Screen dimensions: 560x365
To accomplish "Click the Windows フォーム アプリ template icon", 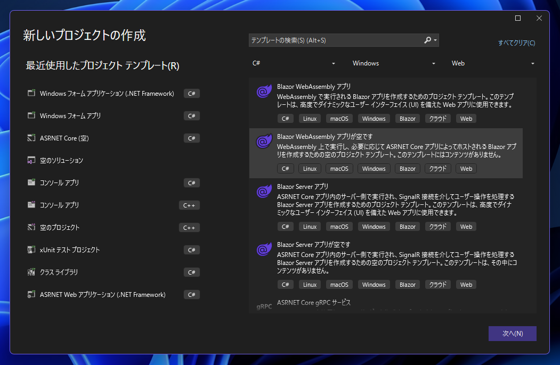I will tap(31, 115).
